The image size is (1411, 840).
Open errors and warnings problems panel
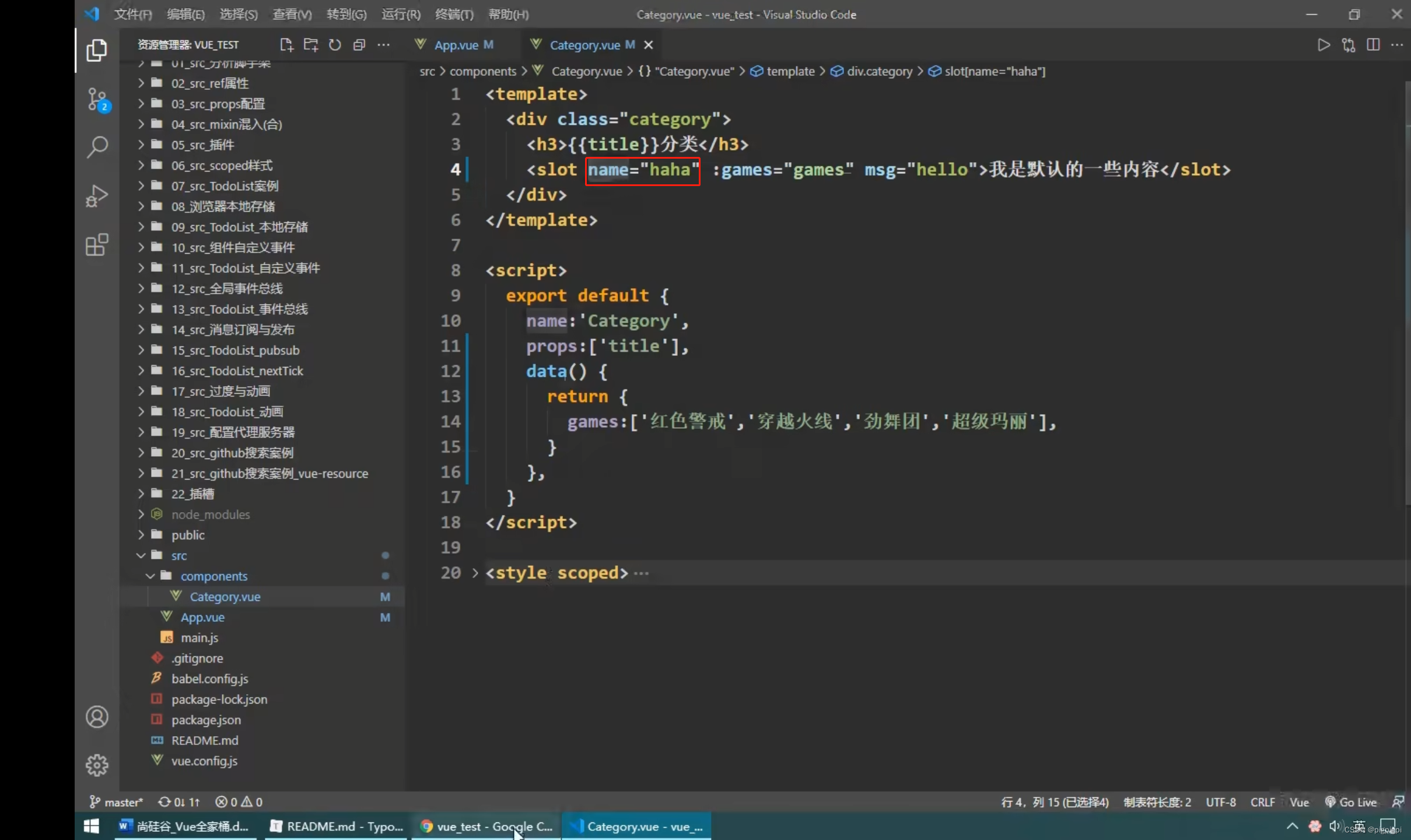[x=239, y=802]
